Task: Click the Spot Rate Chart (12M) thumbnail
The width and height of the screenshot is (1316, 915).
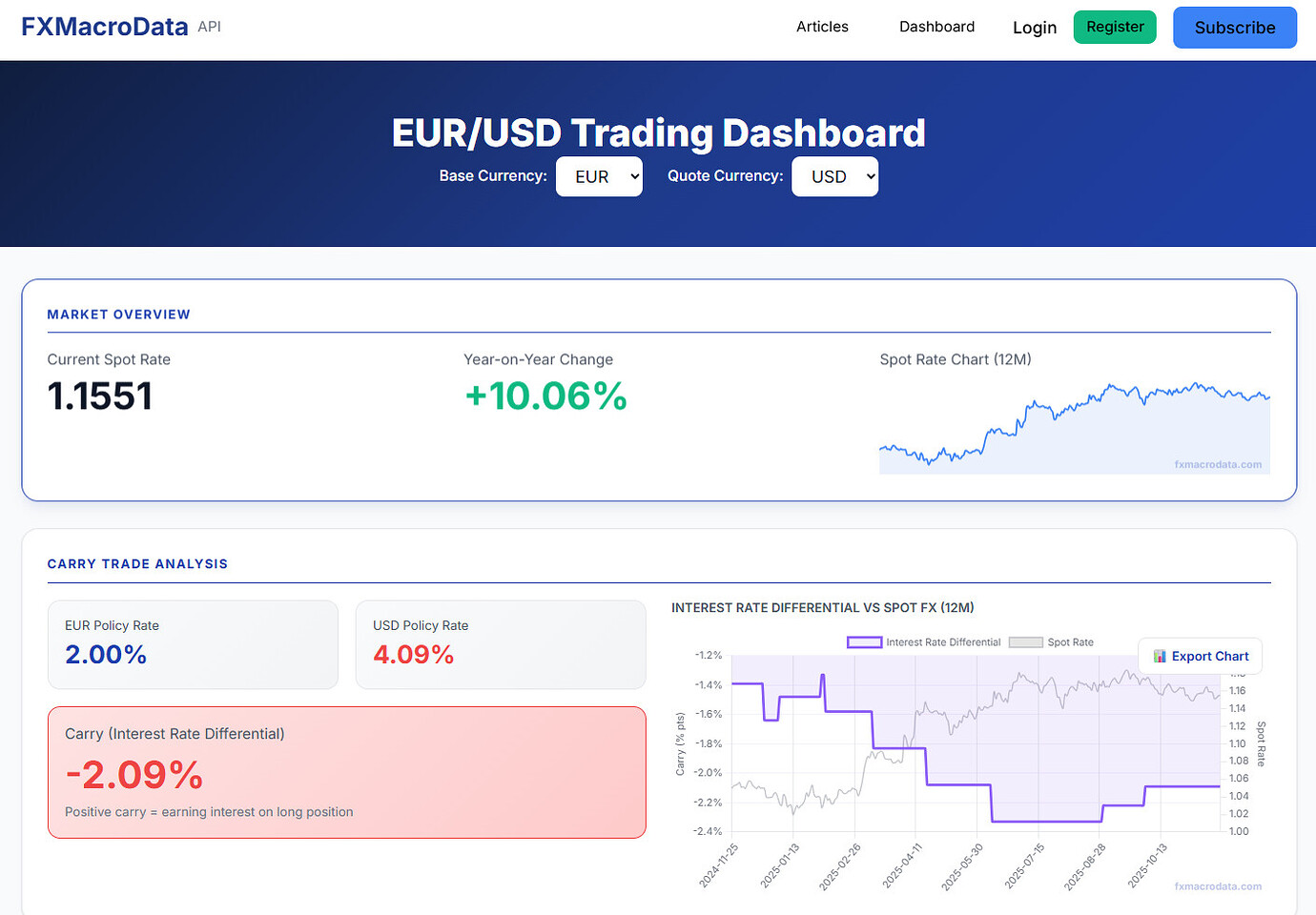Action: [1074, 424]
